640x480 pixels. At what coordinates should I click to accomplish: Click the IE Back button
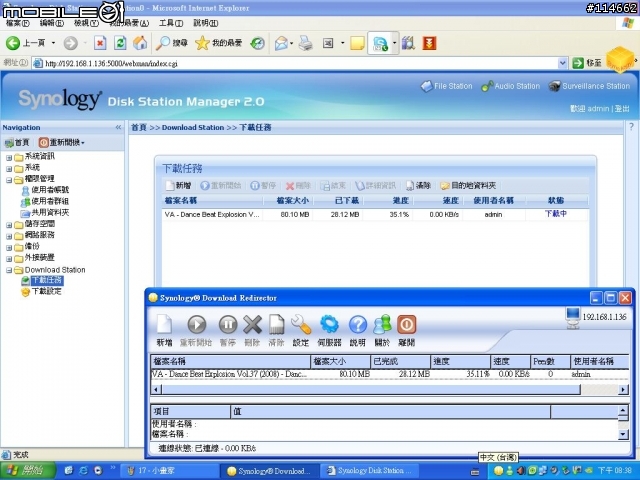pos(24,43)
